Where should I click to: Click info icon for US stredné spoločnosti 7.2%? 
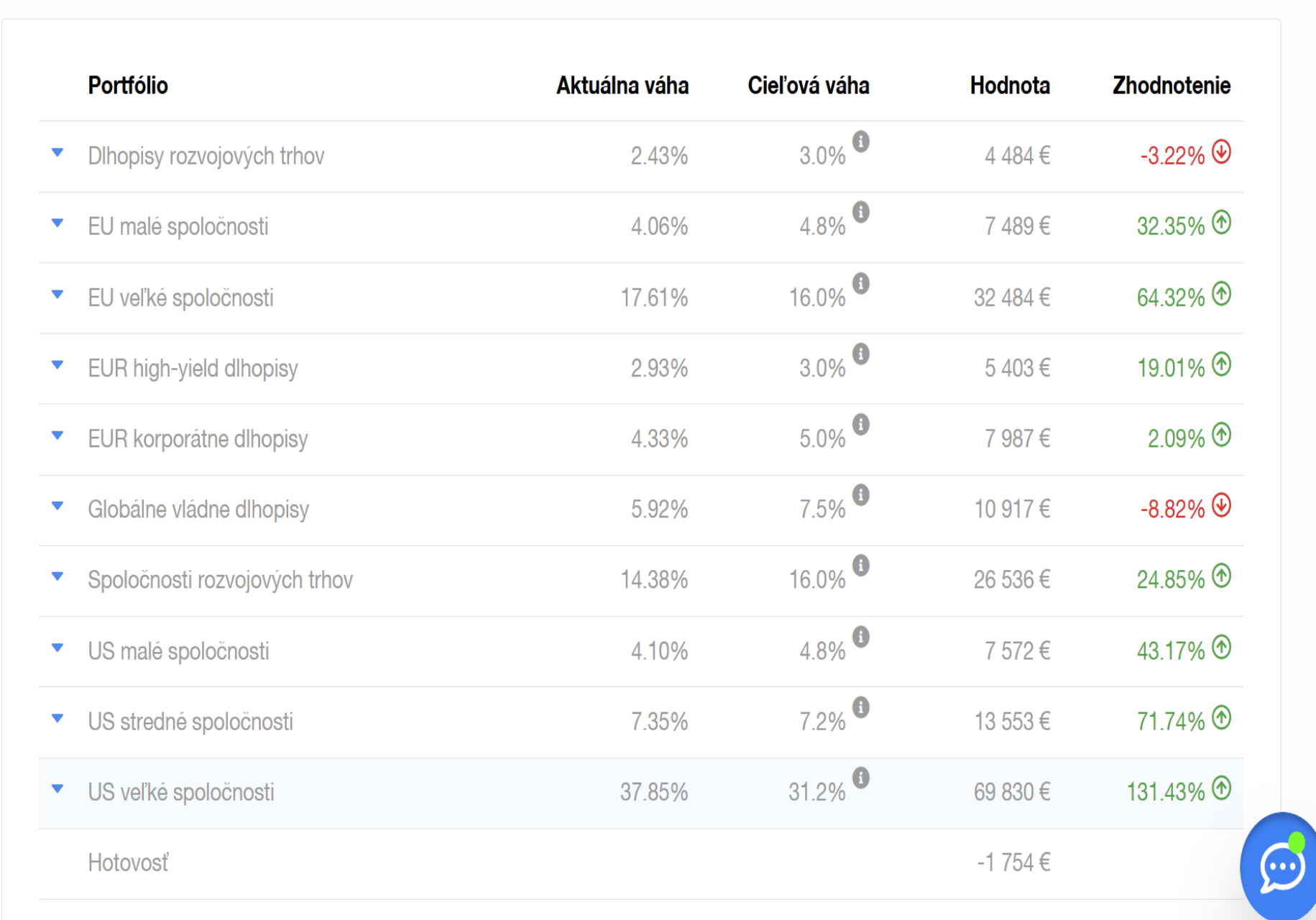860,707
